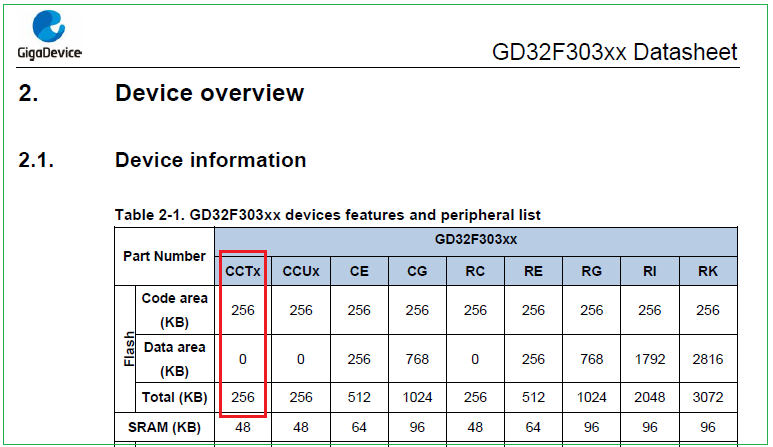Image resolution: width=773 pixels, height=447 pixels.
Task: Click SRAM value 48 under CCTx
Action: click(x=243, y=427)
